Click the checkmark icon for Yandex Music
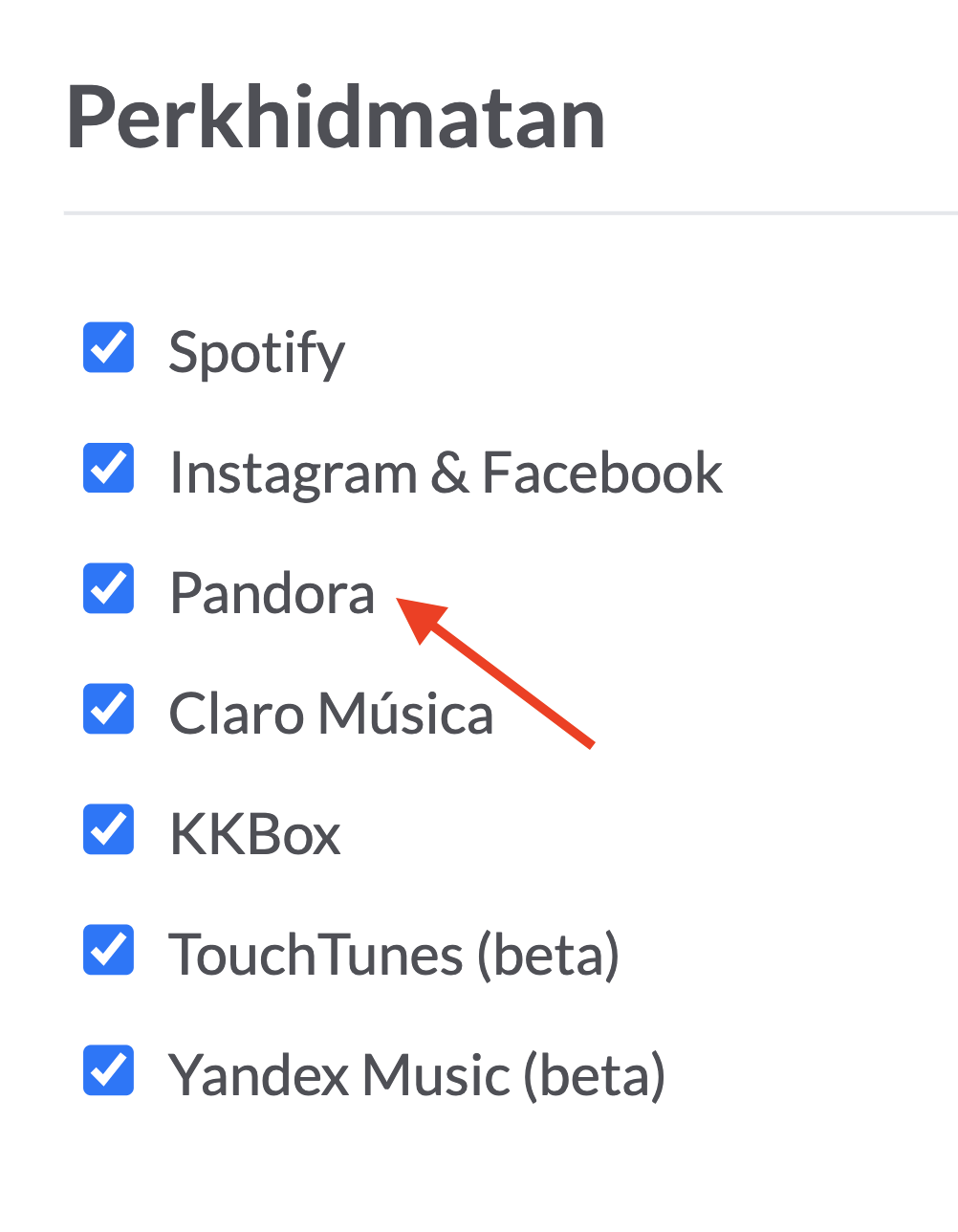The height and width of the screenshot is (1232, 958). coord(108,1071)
